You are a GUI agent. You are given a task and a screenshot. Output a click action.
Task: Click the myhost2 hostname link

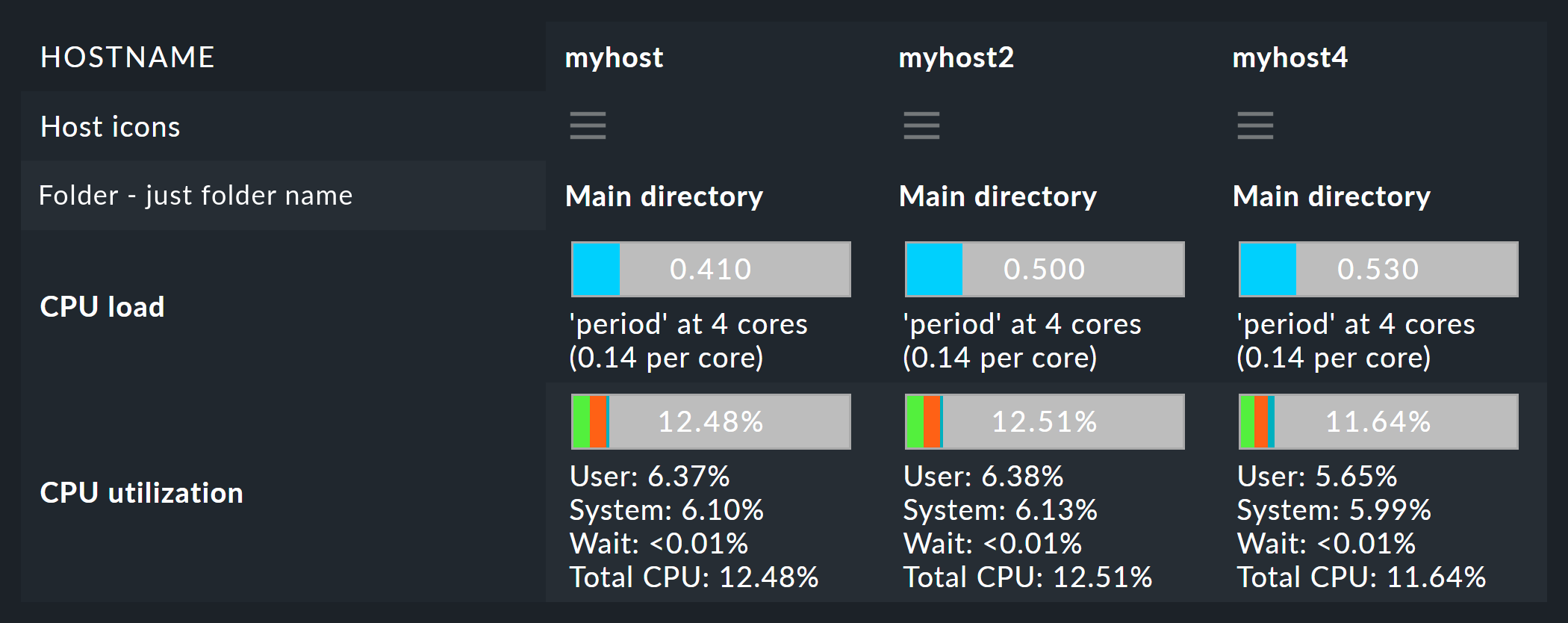[x=956, y=58]
